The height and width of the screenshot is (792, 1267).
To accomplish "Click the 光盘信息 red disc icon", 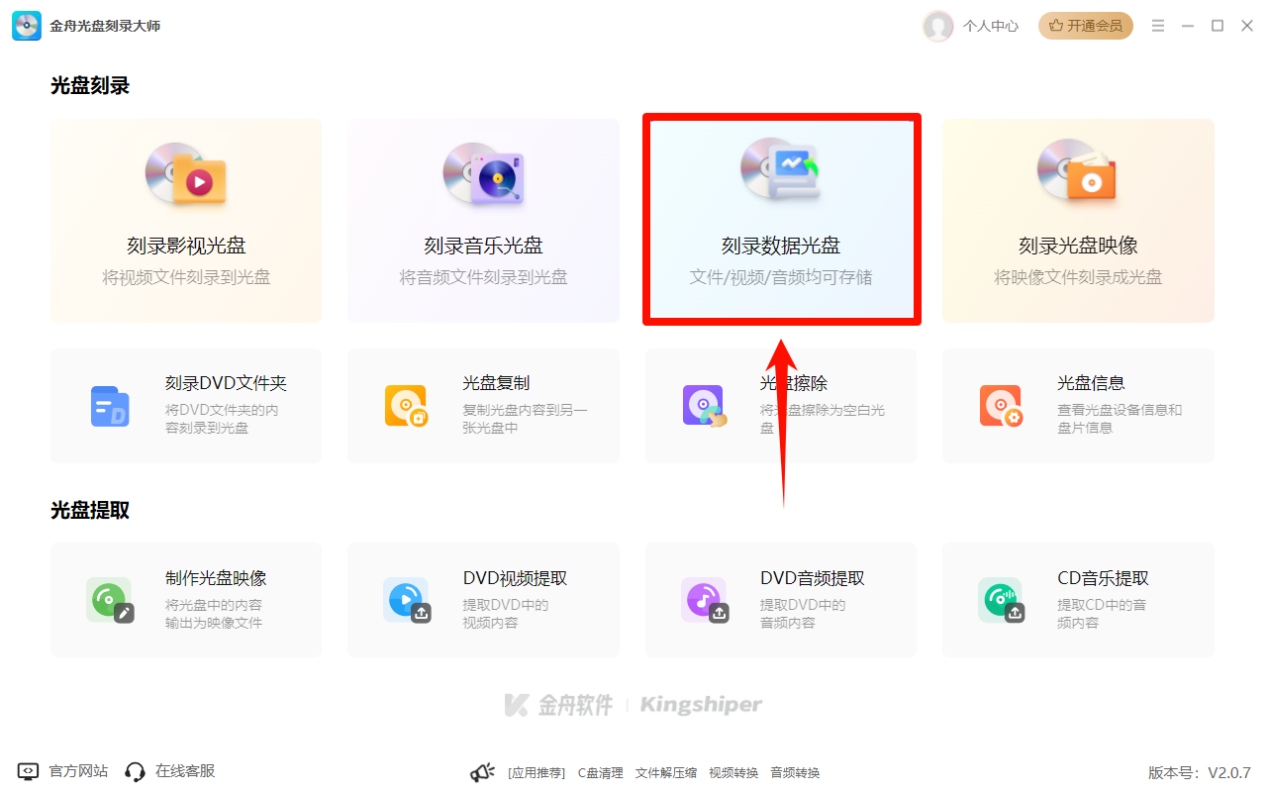I will (x=1001, y=406).
